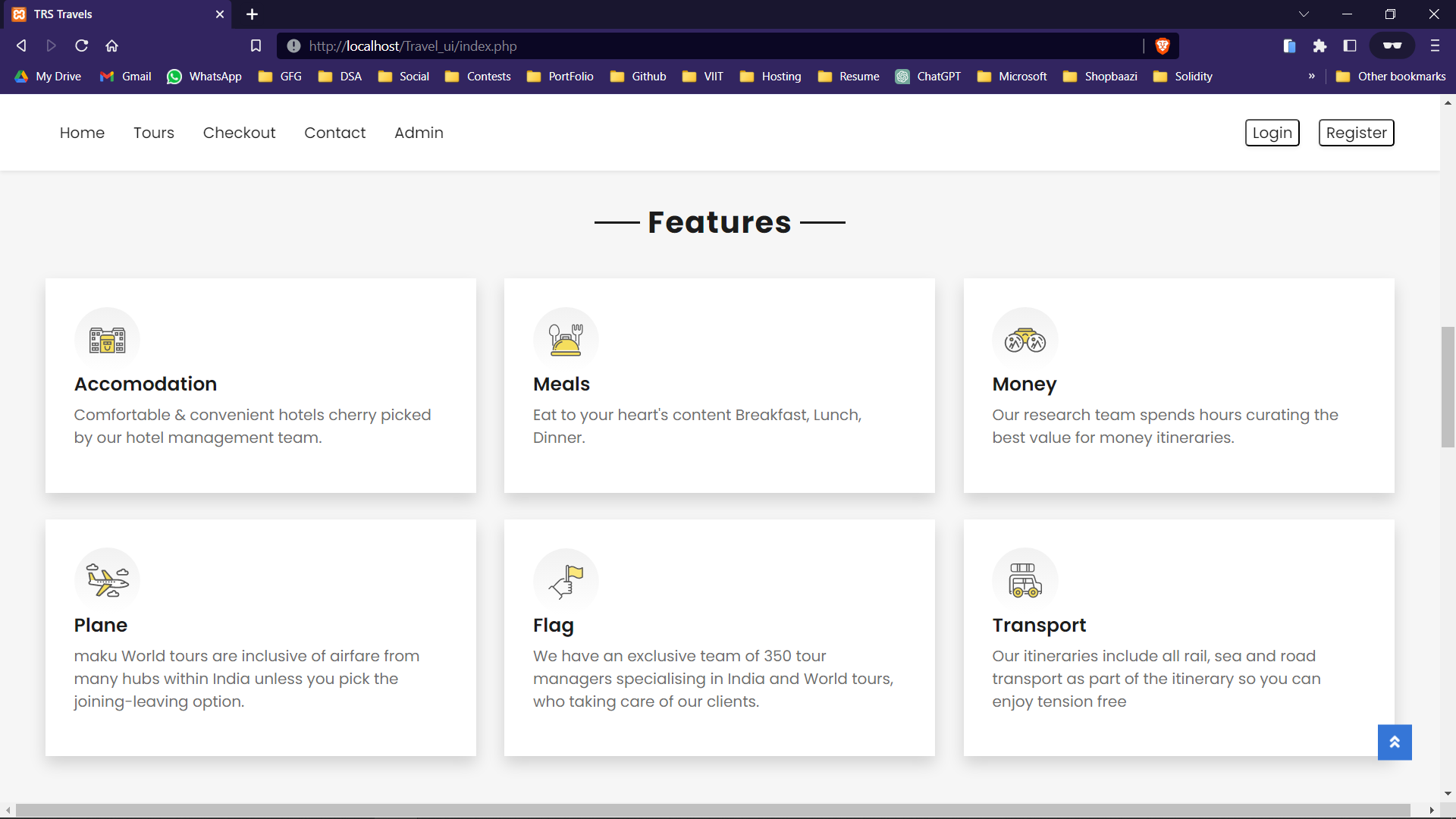Click the Money feature icon
1456x819 pixels.
click(x=1025, y=340)
